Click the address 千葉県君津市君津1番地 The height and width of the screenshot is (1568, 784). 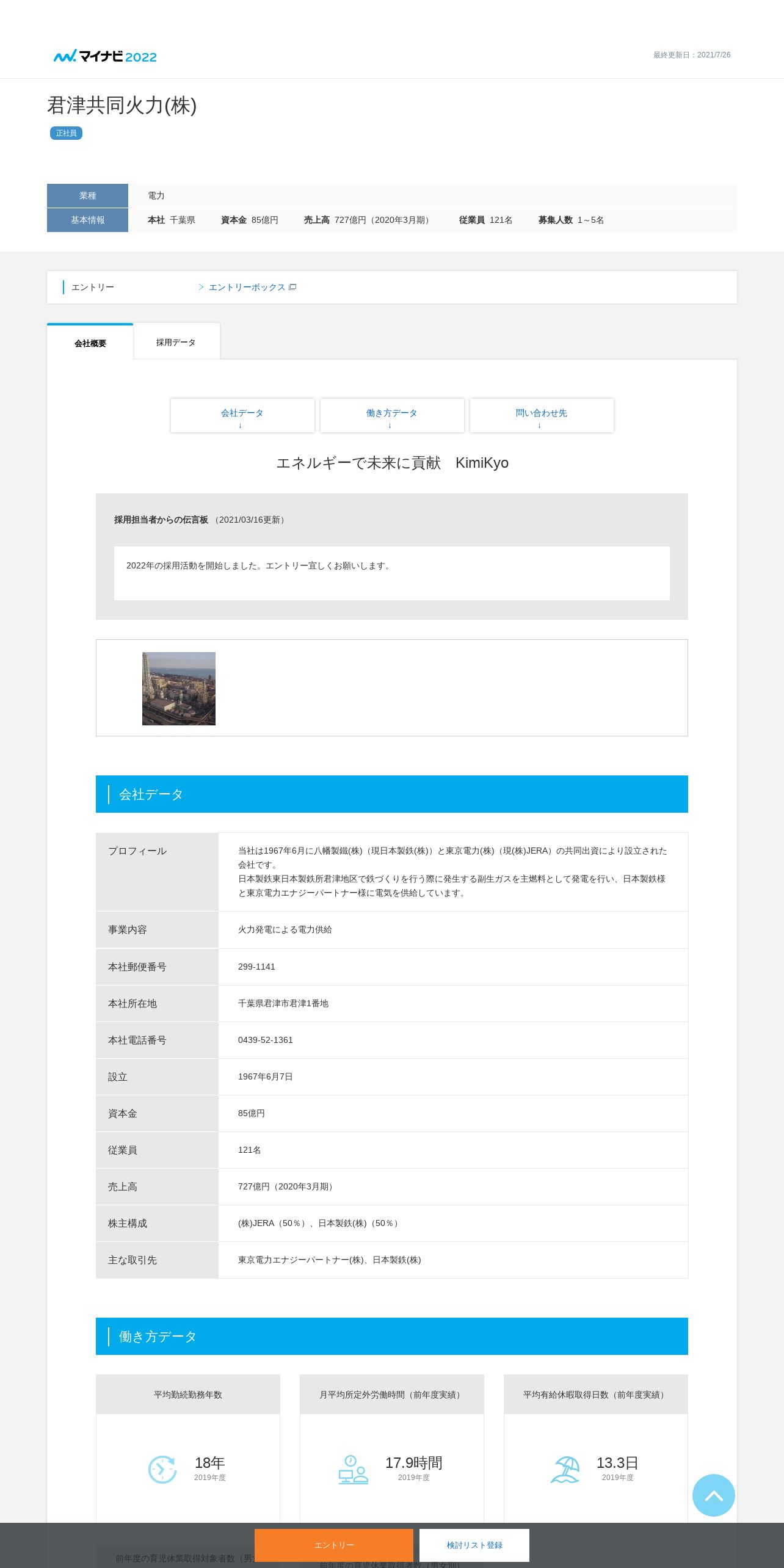coord(283,1003)
